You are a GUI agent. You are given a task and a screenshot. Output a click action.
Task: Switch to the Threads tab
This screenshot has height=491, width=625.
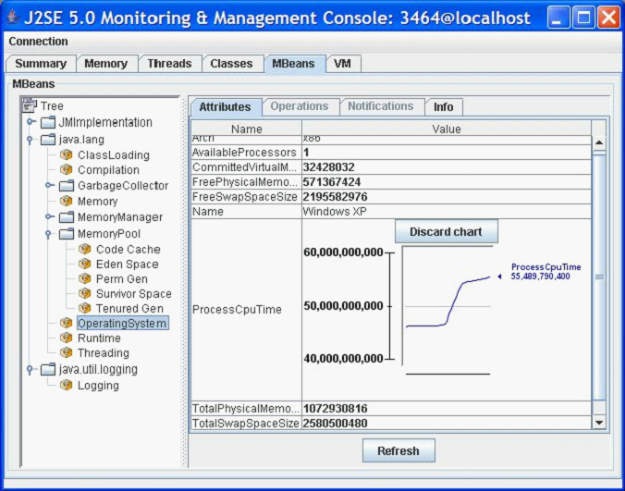pyautogui.click(x=169, y=64)
